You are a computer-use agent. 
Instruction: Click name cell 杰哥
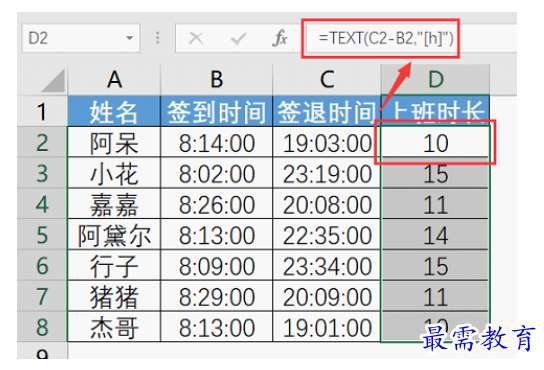114,327
